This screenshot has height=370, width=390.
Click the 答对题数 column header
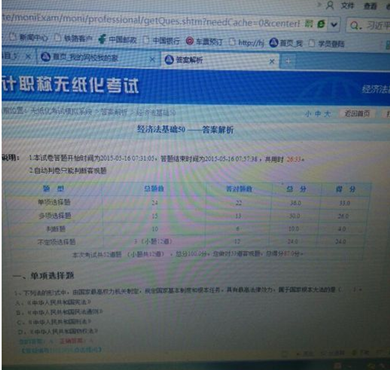click(239, 189)
